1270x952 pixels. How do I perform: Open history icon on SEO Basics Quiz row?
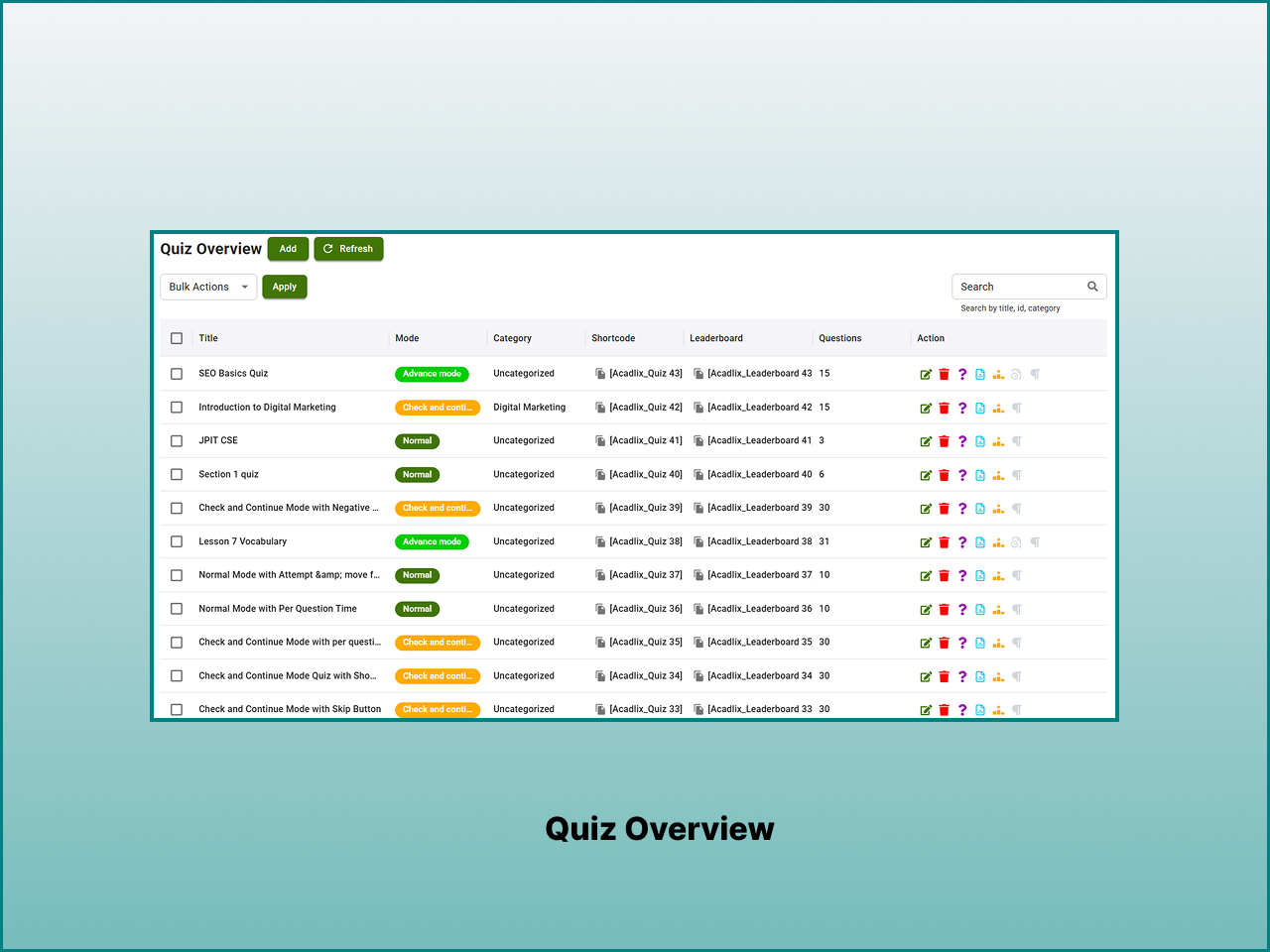[x=1016, y=374]
